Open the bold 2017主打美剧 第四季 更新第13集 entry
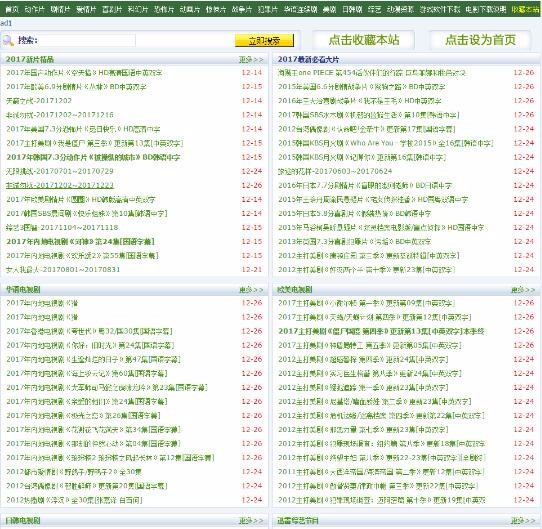The image size is (542, 529). tap(381, 331)
